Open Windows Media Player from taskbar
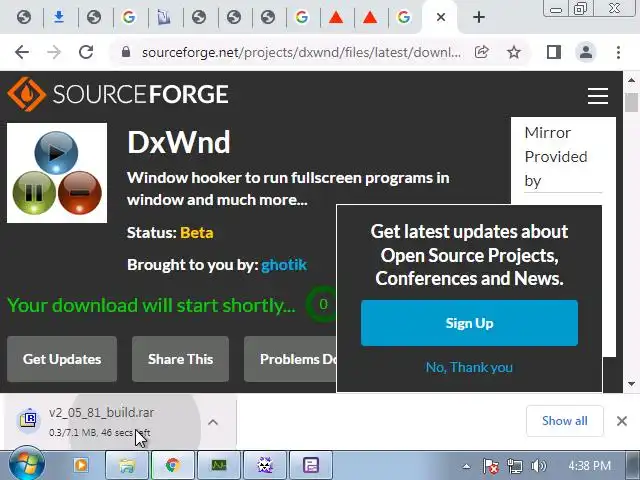The height and width of the screenshot is (480, 640). (x=81, y=465)
